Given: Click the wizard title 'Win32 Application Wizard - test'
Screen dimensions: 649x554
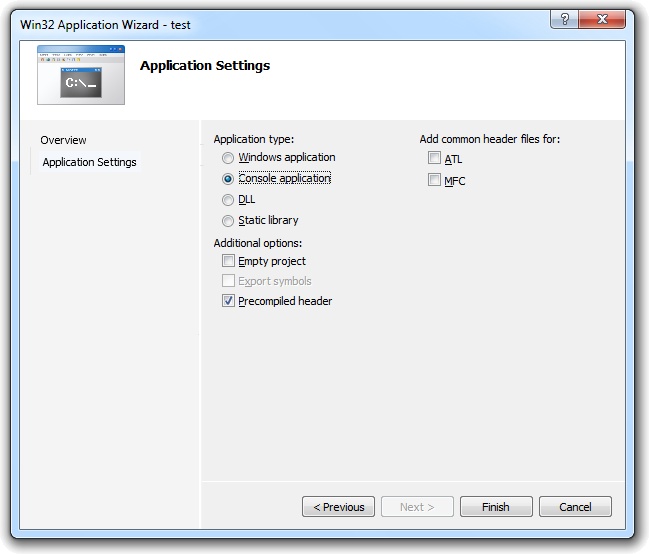Looking at the screenshot, I should (105, 25).
